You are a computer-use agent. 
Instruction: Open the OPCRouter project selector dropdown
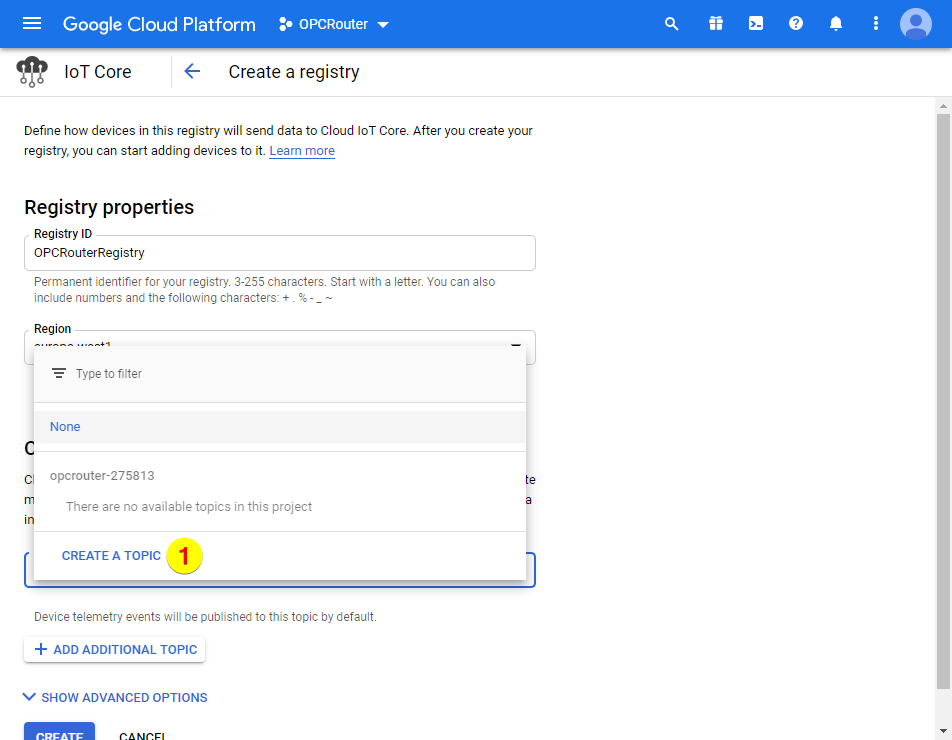click(x=333, y=23)
